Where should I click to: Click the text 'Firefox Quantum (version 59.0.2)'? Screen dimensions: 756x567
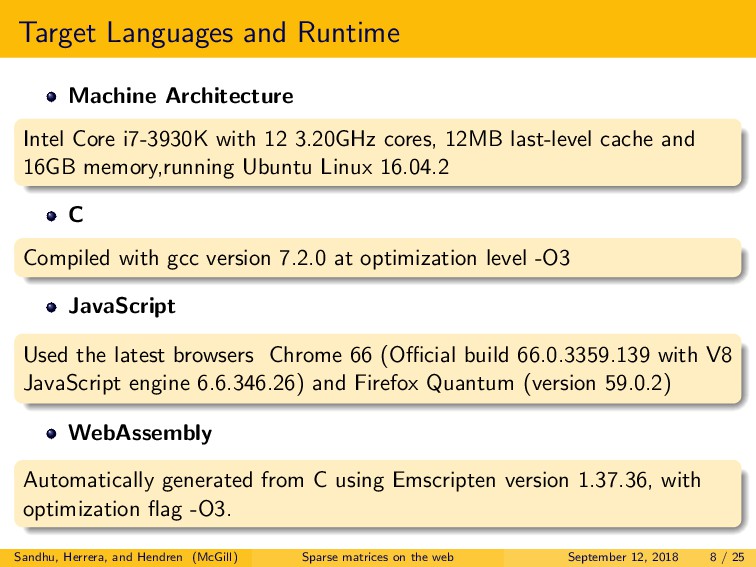[x=513, y=383]
